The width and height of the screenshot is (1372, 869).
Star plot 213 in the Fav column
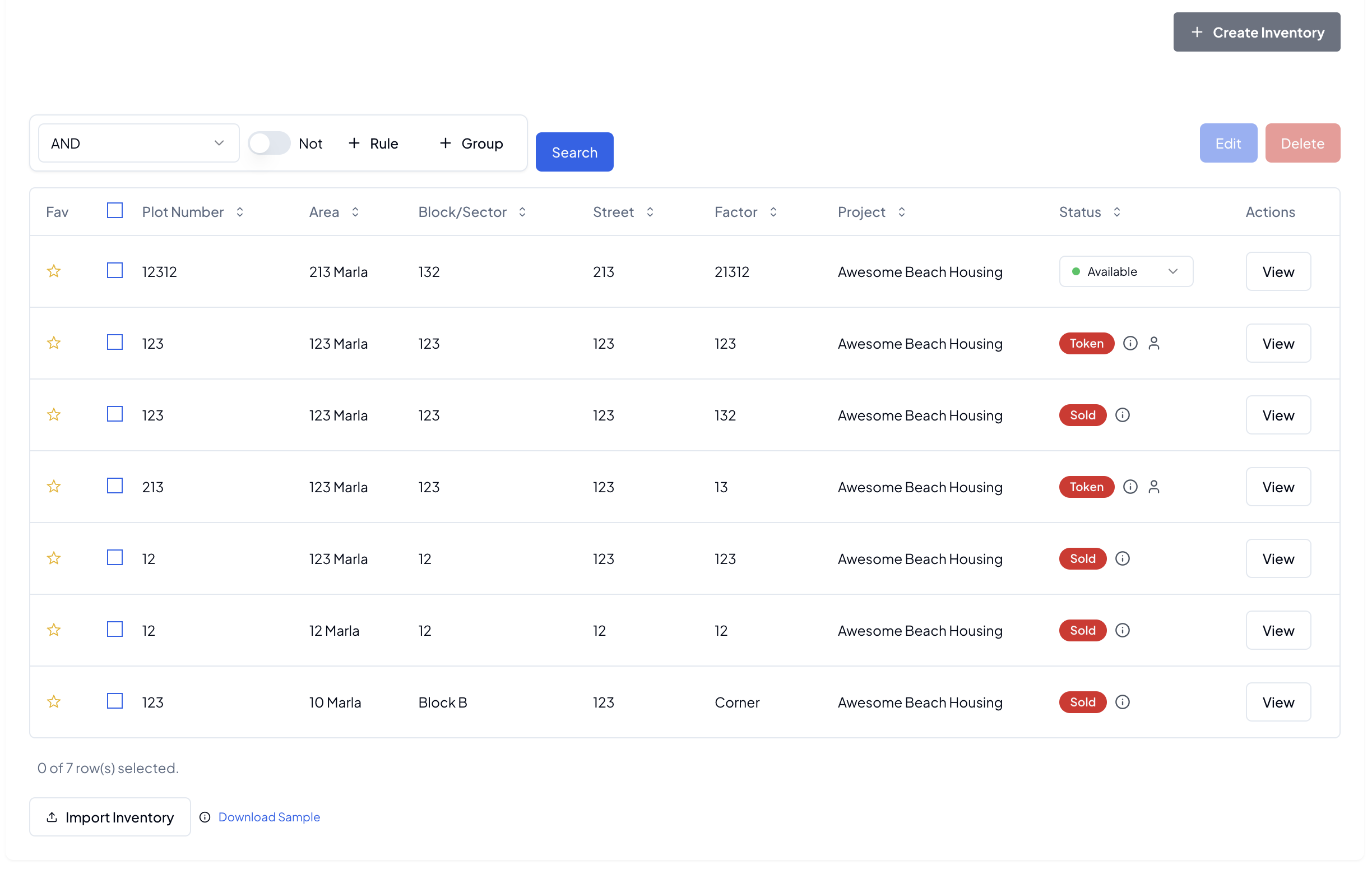pos(54,487)
